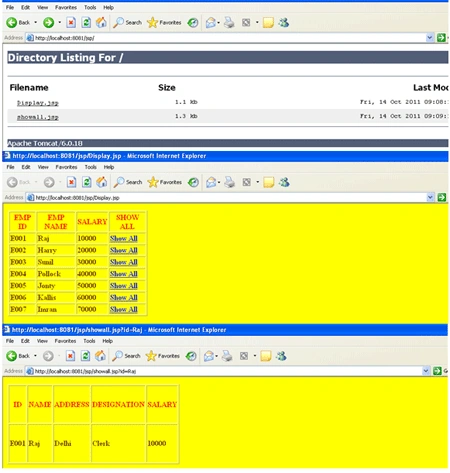The height and width of the screenshot is (473, 450).
Task: Click Show All link for row E007
Action: tap(124, 309)
